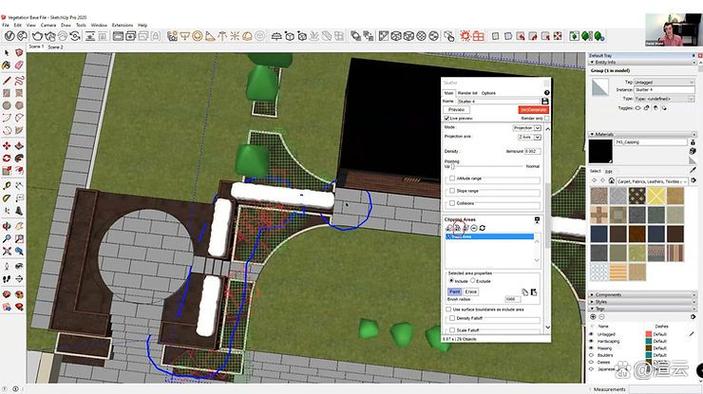This screenshot has height=394, width=703.
Task: Switch to Skatter Render list tab
Action: (x=467, y=93)
